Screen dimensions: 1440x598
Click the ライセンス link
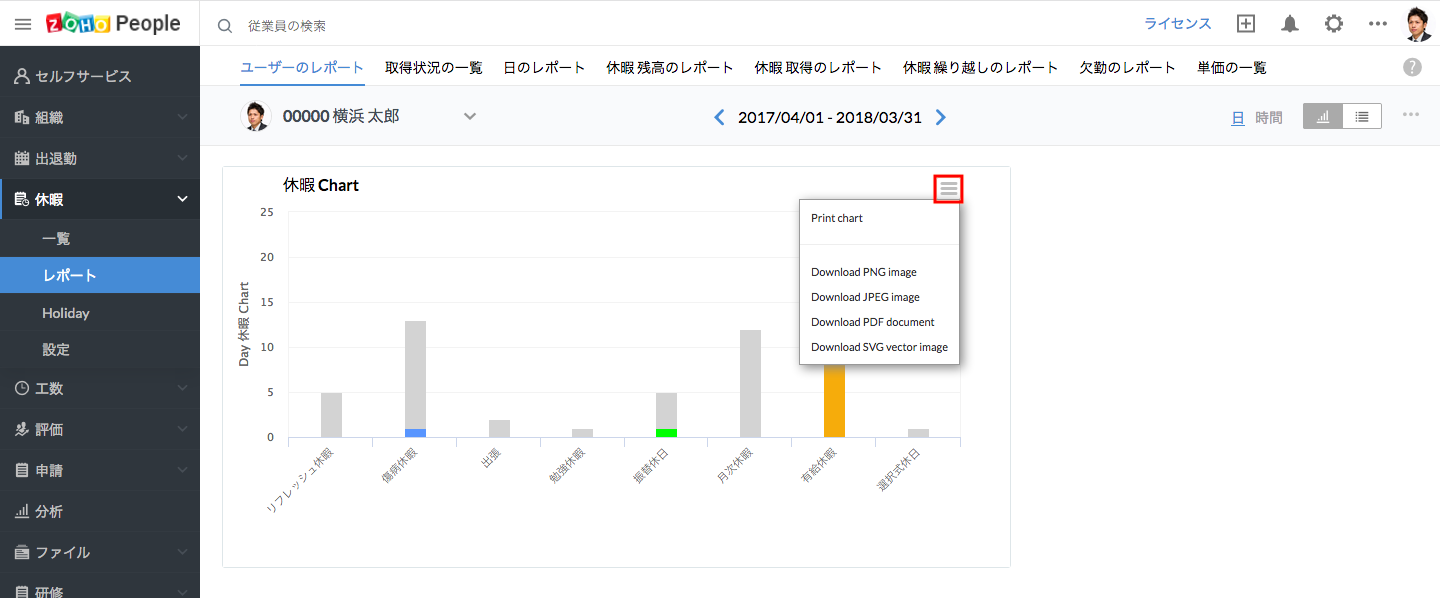(x=1177, y=24)
